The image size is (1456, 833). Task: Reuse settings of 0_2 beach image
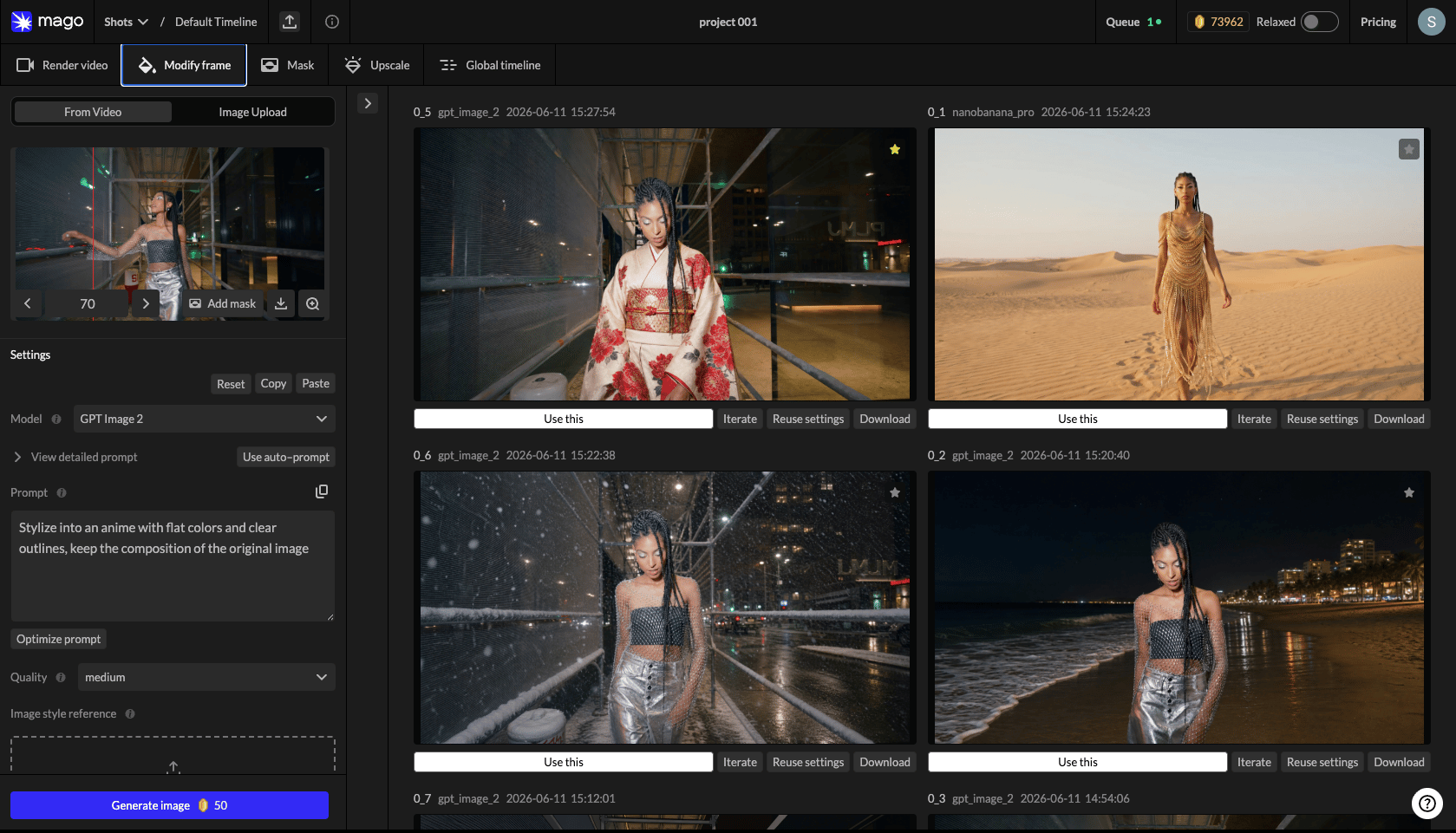[1322, 762]
